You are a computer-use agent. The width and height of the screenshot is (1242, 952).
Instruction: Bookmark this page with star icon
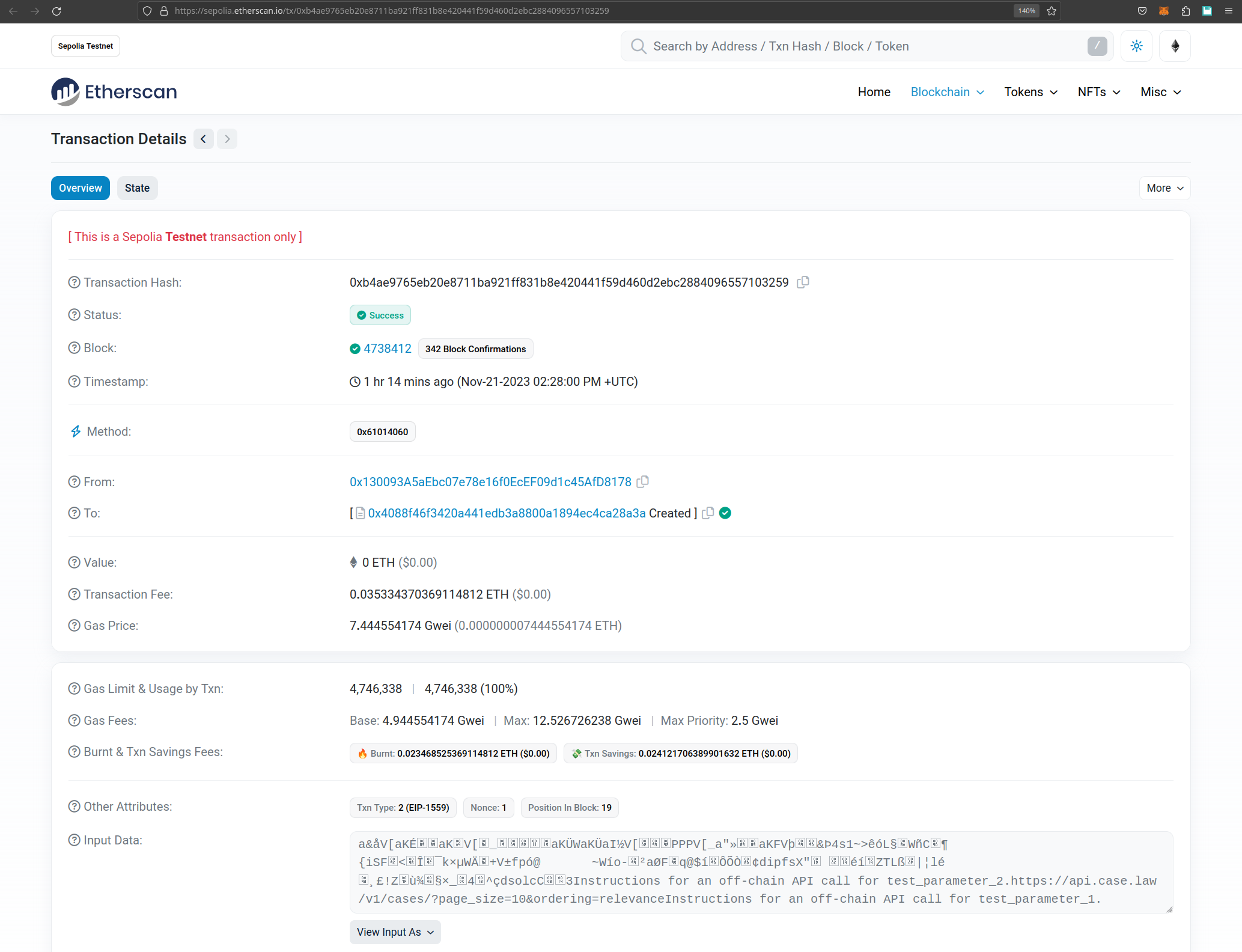click(1052, 11)
